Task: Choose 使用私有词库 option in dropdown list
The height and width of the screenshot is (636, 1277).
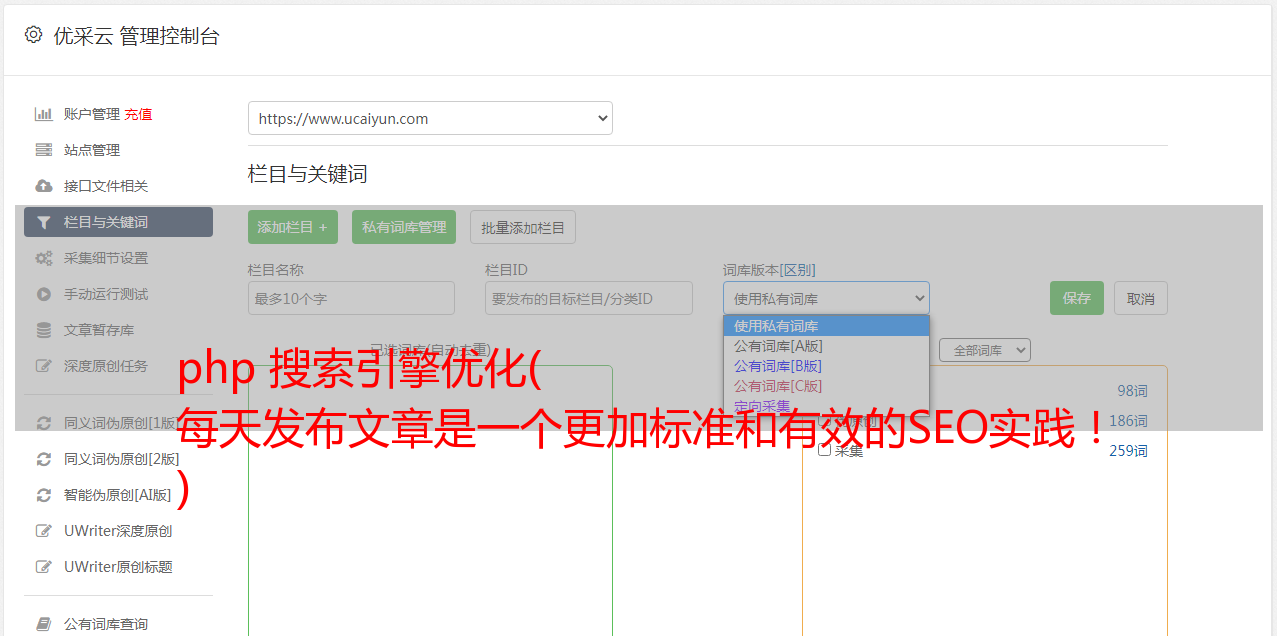Action: pyautogui.click(x=826, y=326)
